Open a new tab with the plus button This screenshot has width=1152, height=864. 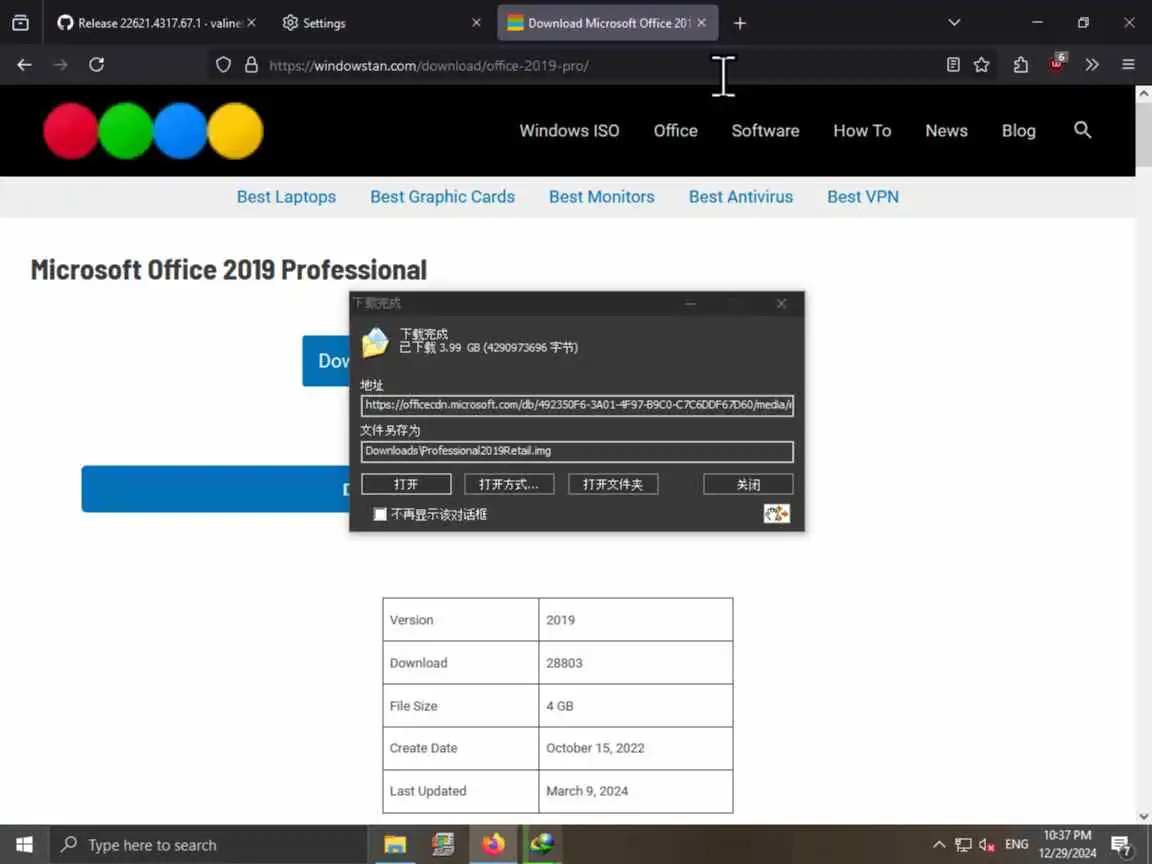pos(740,24)
